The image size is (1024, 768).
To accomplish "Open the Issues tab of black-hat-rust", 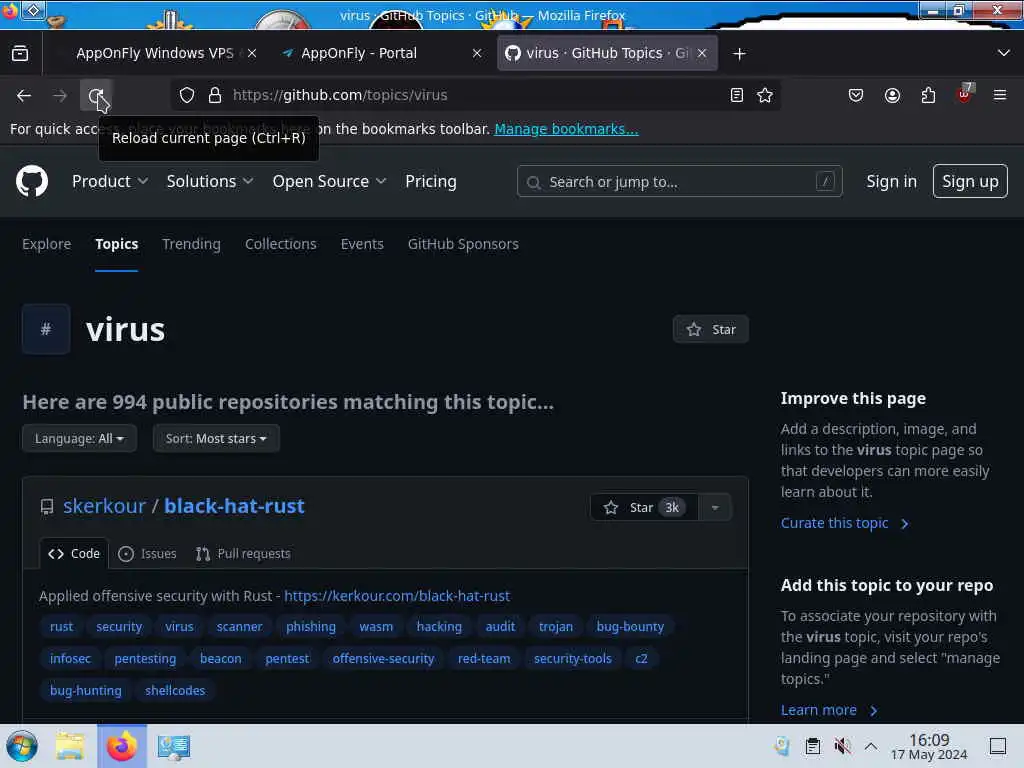I will (148, 554).
